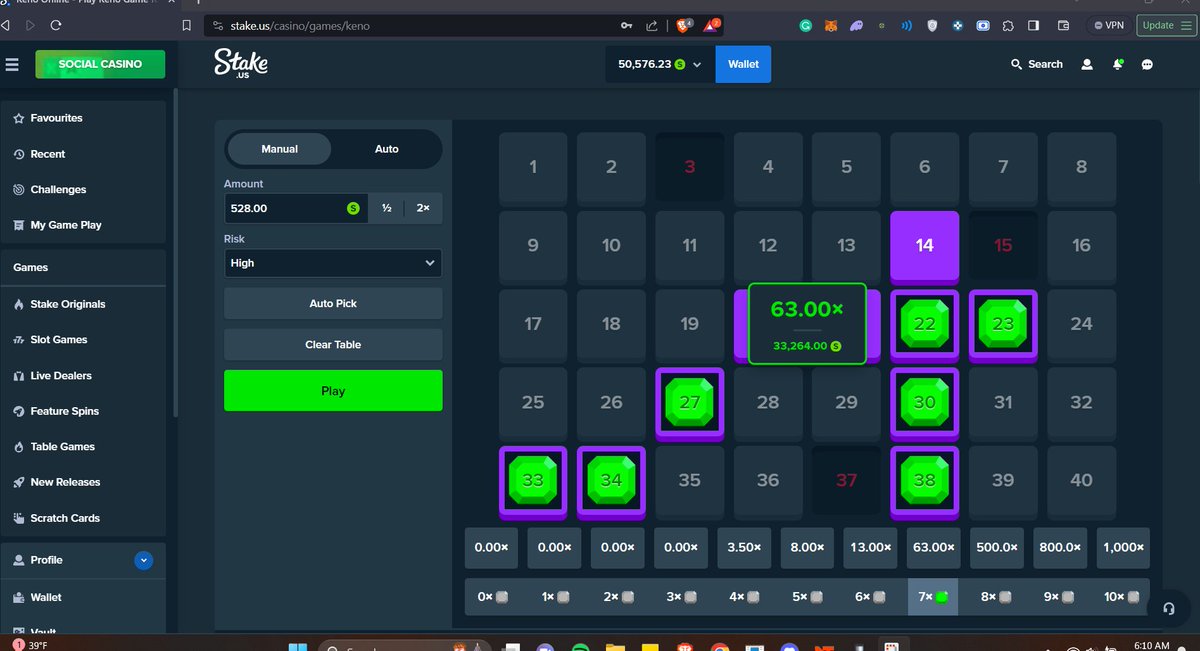
Task: Open the browser extensions puzzle icon
Action: click(1008, 25)
